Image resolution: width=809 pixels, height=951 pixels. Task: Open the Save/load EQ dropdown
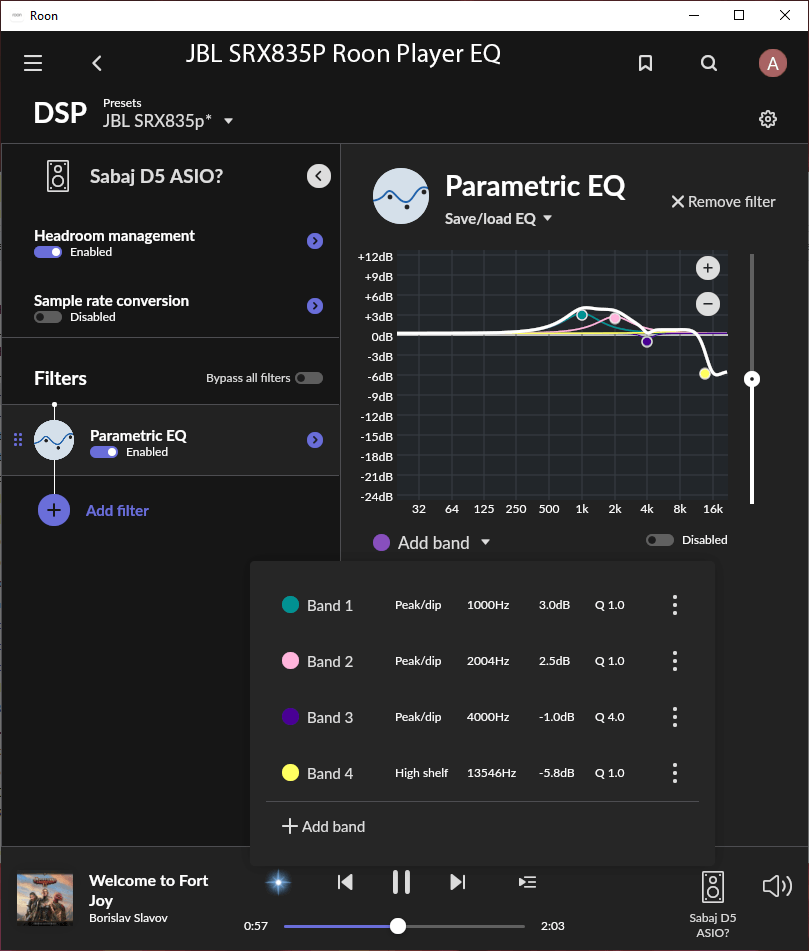498,218
